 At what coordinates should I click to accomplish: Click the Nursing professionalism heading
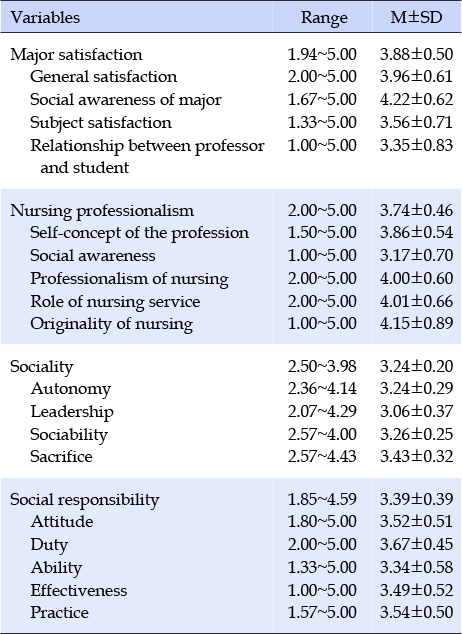coord(102,211)
